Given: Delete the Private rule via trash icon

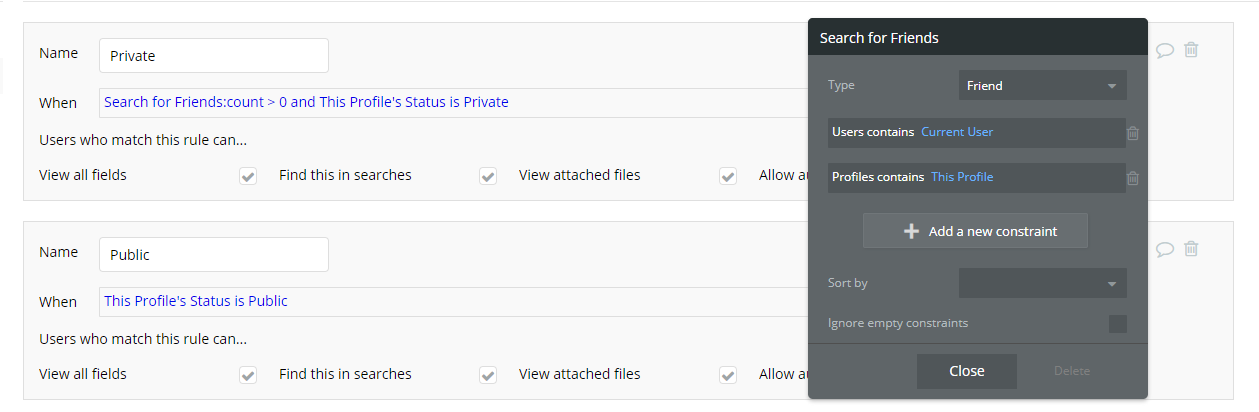Looking at the screenshot, I should tap(1191, 50).
